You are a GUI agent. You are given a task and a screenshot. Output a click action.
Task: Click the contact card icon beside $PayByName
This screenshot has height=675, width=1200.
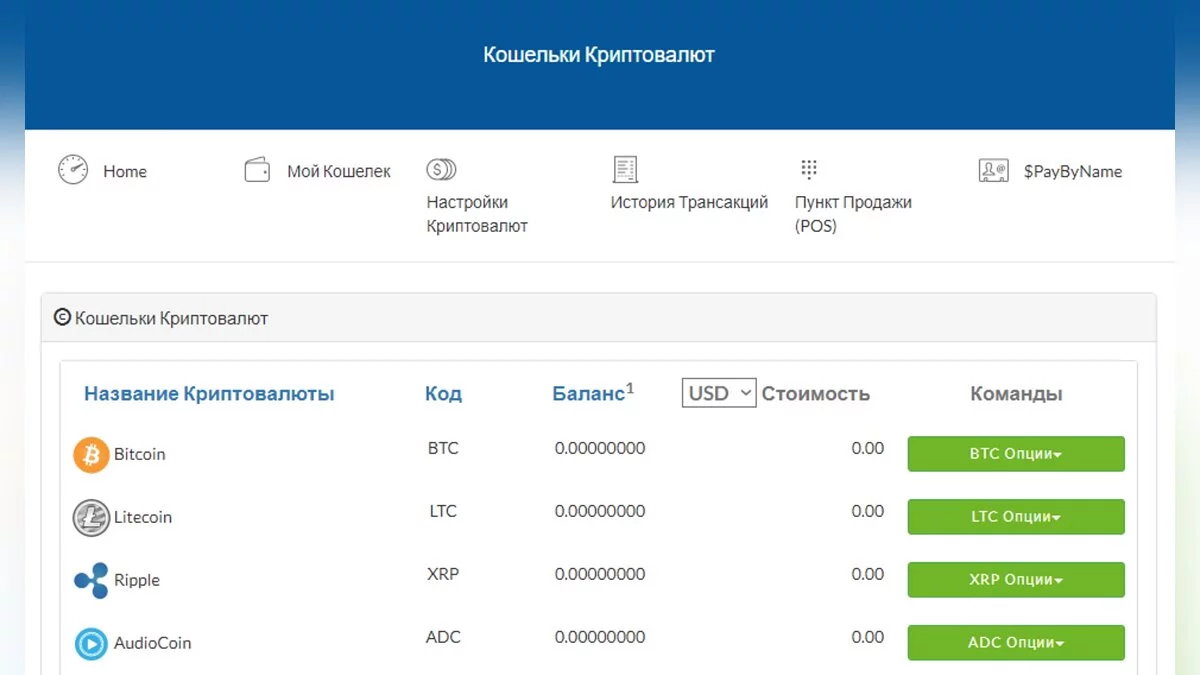993,170
